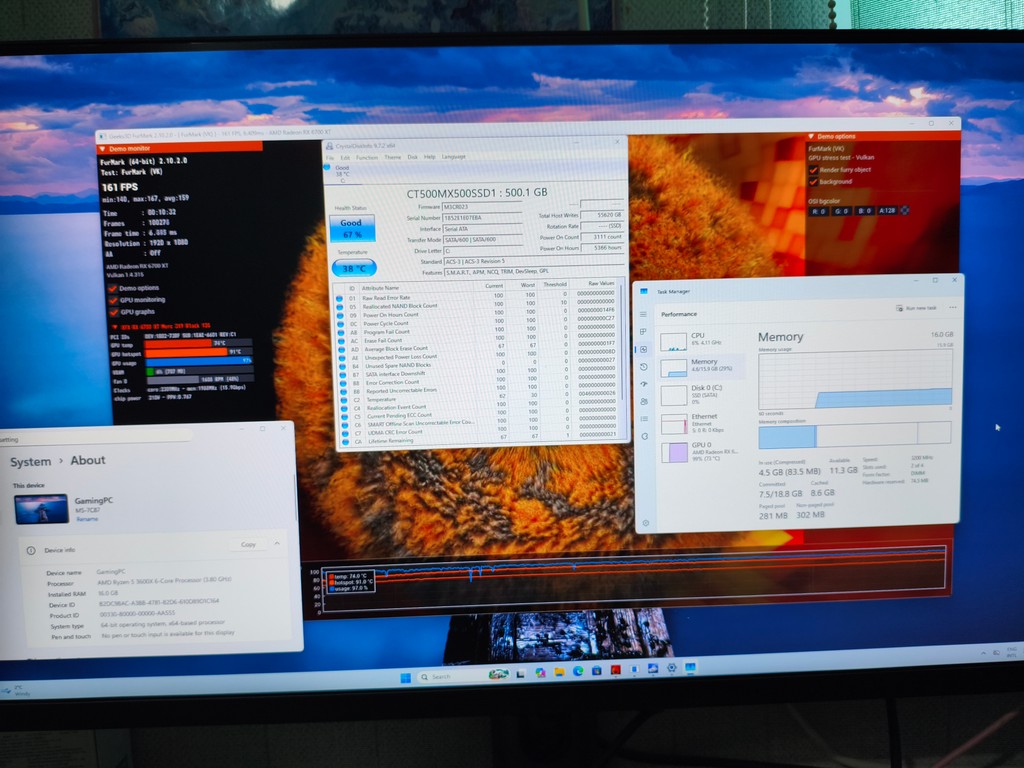Select Performance page icon in Task Manager sidebar
The image size is (1024, 768).
tap(643, 349)
